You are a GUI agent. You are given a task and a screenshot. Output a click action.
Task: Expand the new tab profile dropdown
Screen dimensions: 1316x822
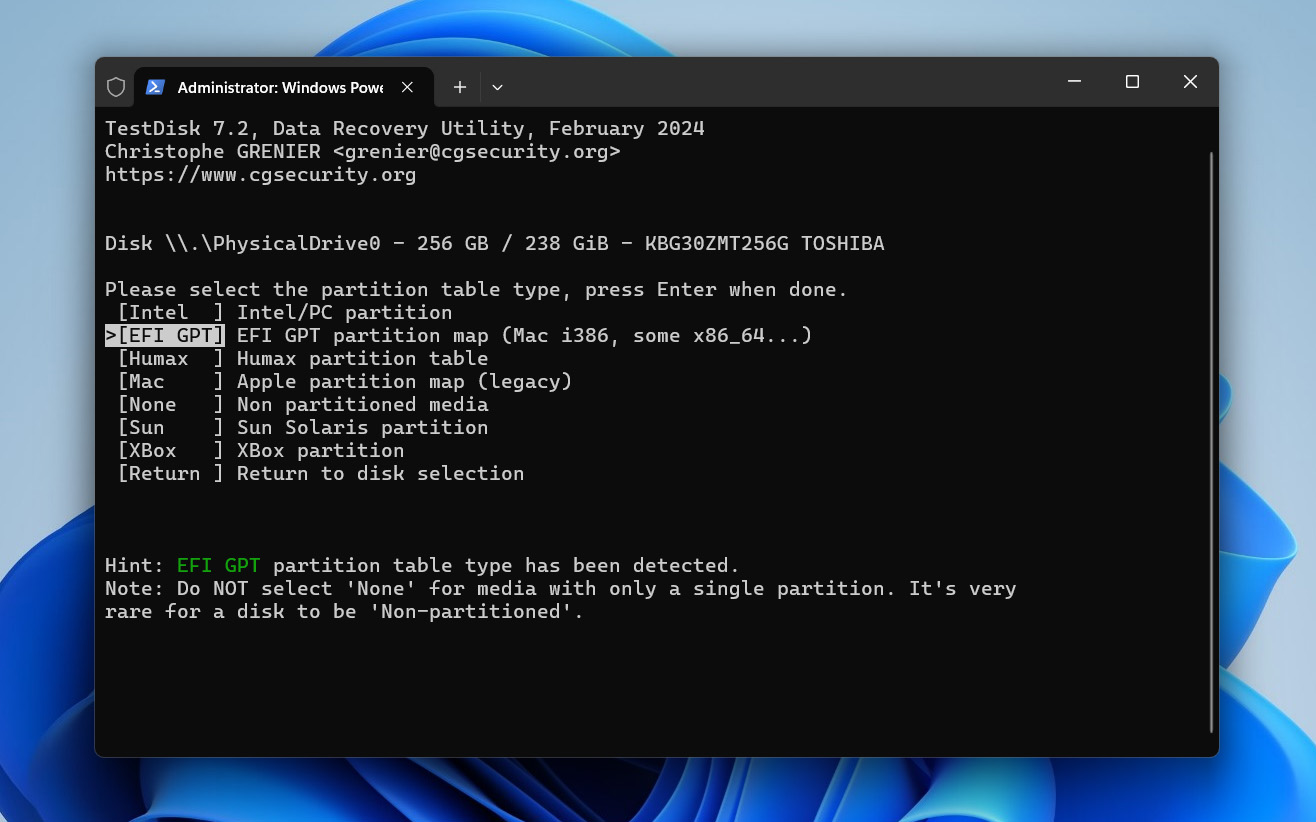click(x=497, y=87)
